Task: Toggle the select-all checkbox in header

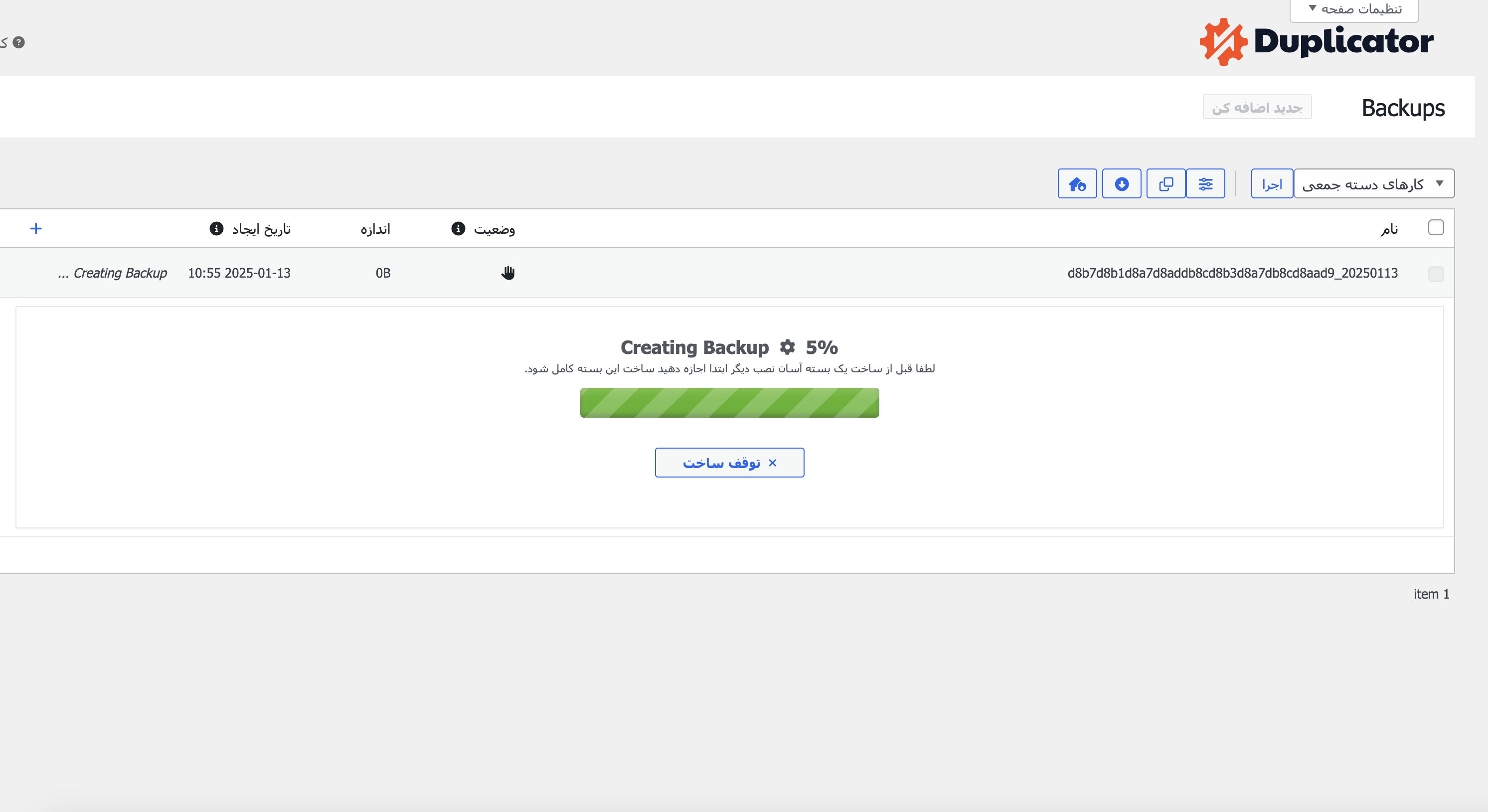Action: (1436, 227)
